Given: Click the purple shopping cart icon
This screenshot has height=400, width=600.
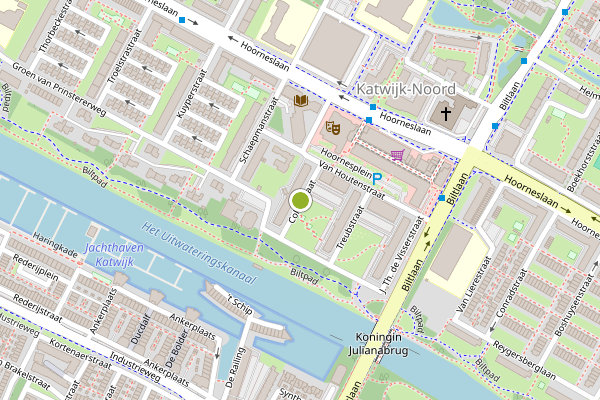Looking at the screenshot, I should coord(398,155).
